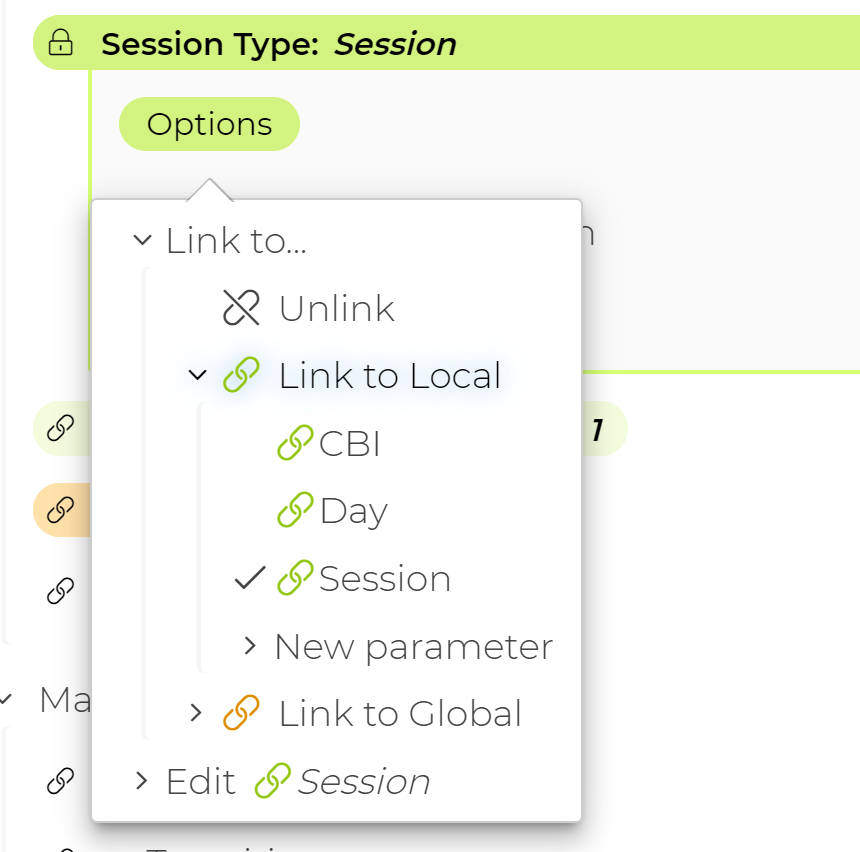
Task: Choose CBI under Link to Local
Action: 349,442
